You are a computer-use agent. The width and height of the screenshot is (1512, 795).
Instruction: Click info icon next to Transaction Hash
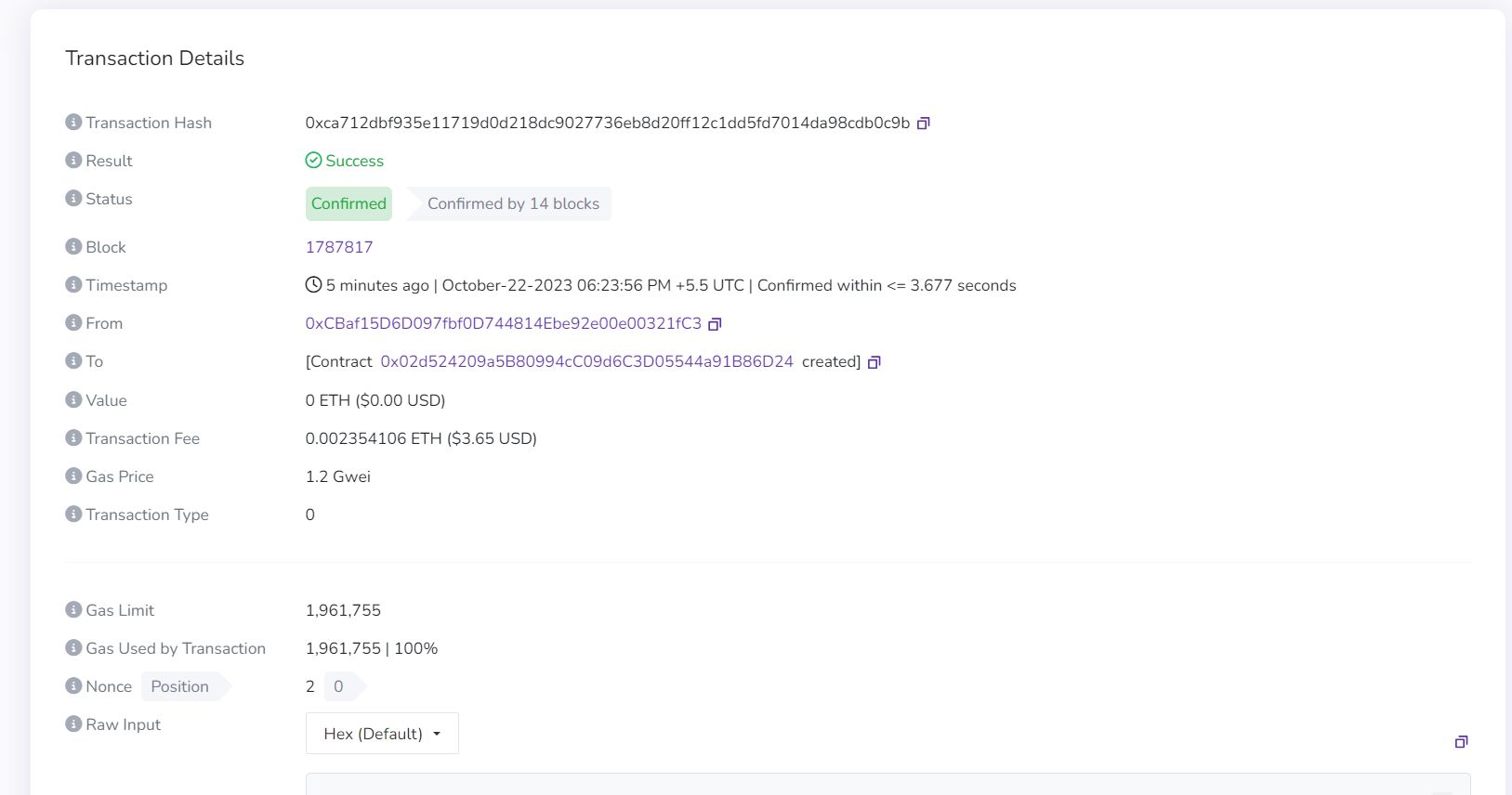click(73, 122)
